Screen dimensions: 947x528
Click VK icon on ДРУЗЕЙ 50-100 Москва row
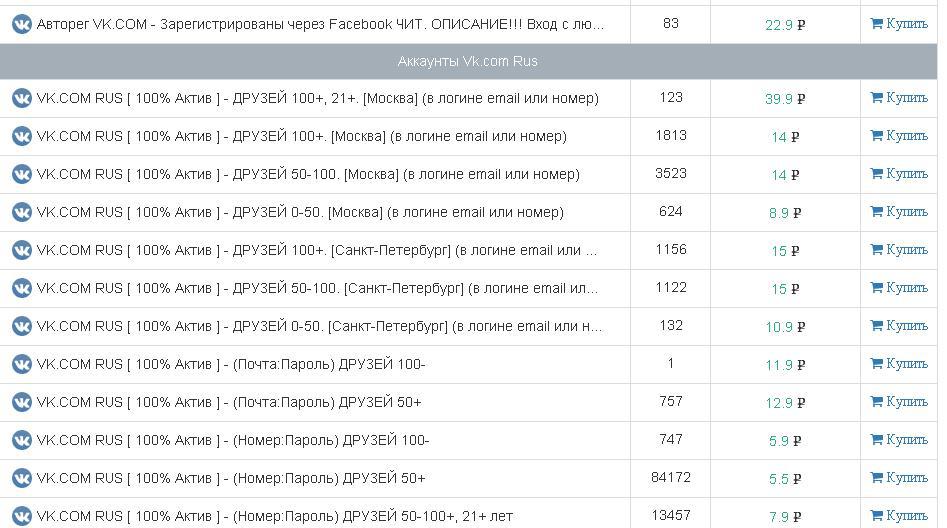pyautogui.click(x=21, y=174)
